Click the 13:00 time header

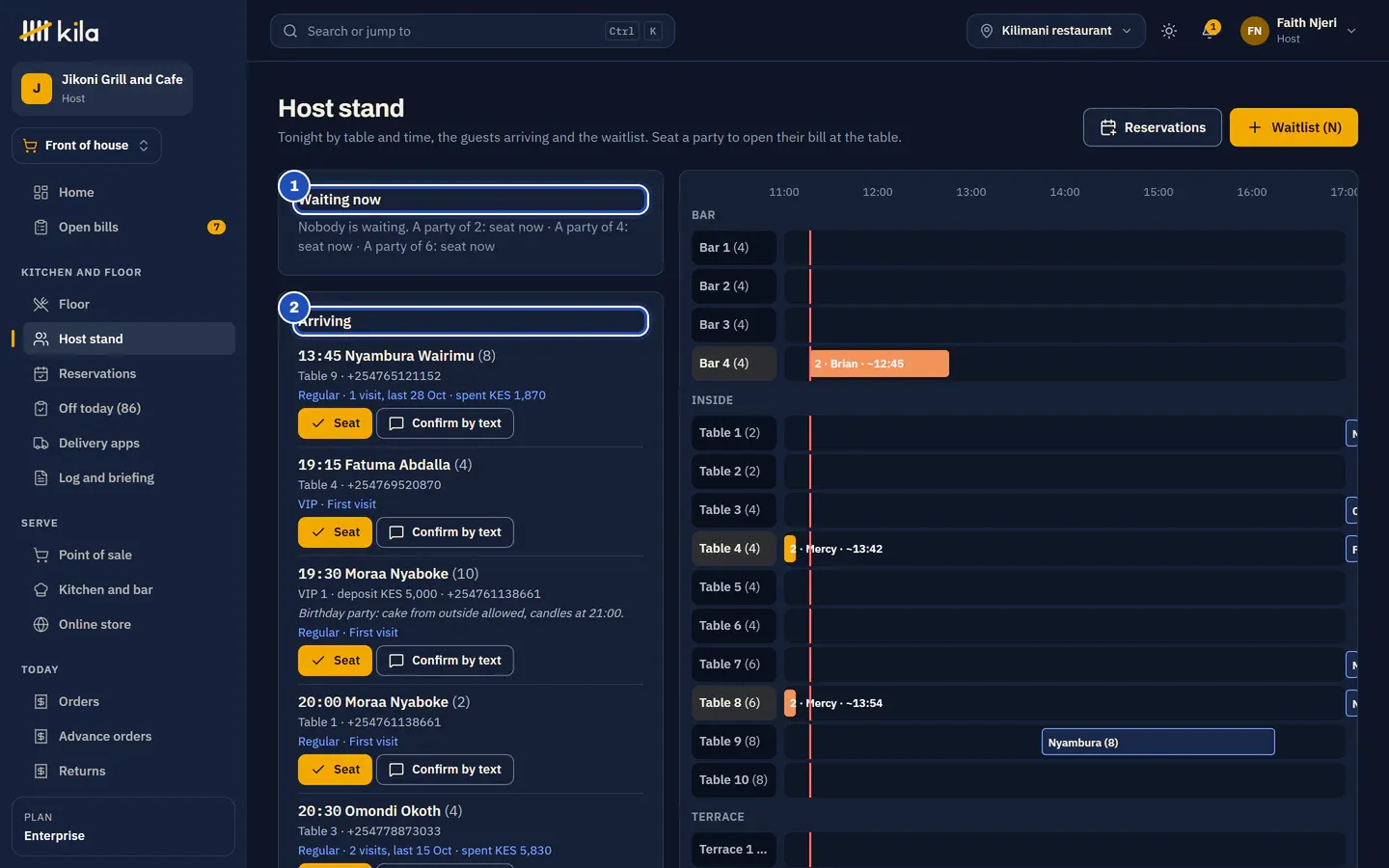[971, 192]
